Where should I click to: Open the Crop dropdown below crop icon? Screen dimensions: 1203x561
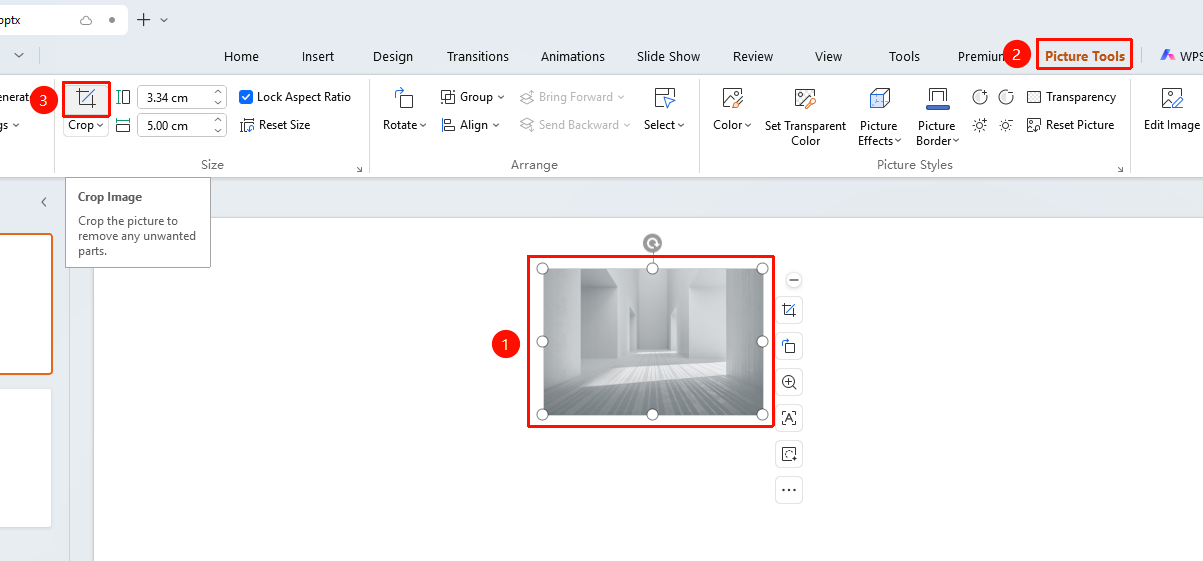point(86,125)
